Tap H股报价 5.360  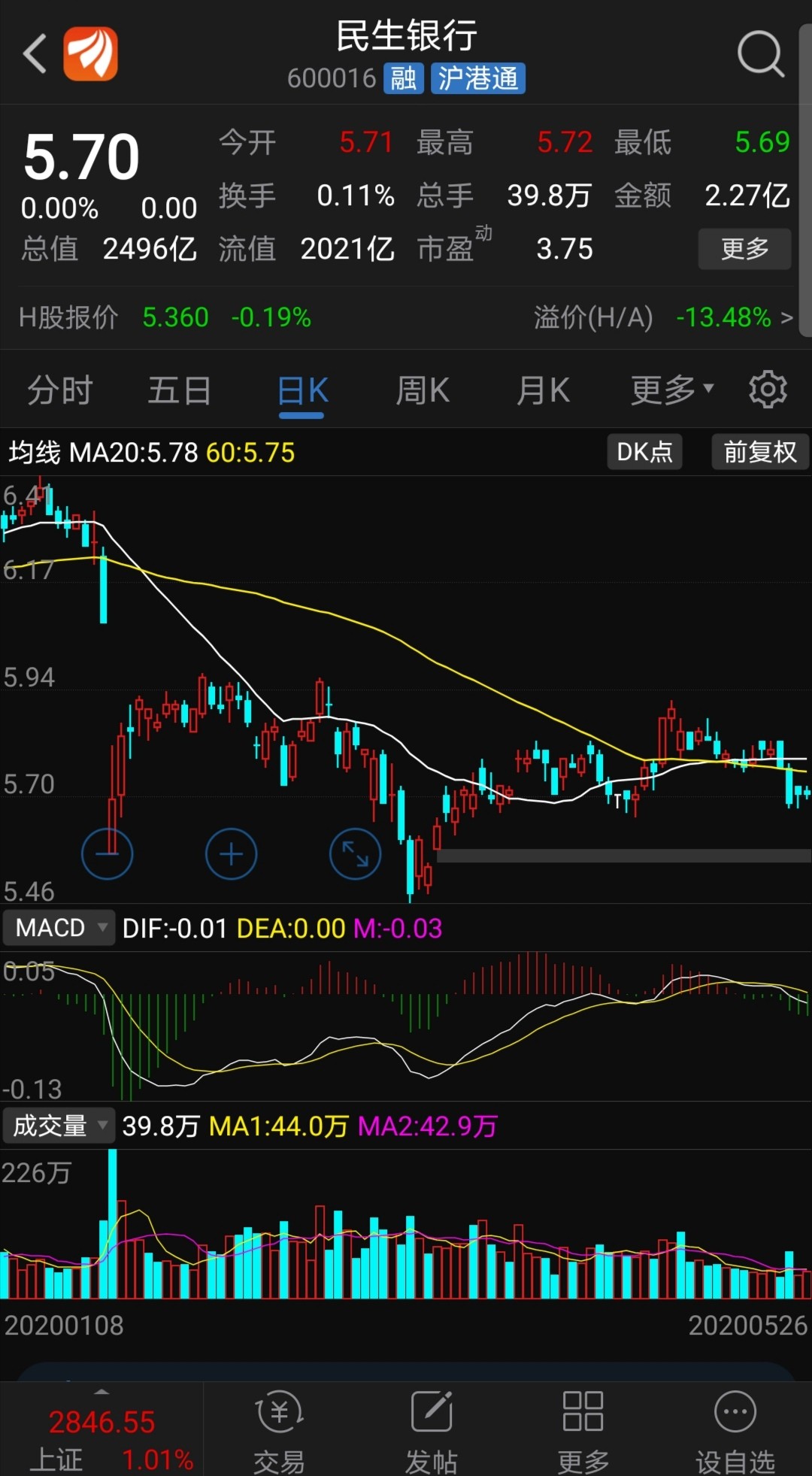point(175,317)
